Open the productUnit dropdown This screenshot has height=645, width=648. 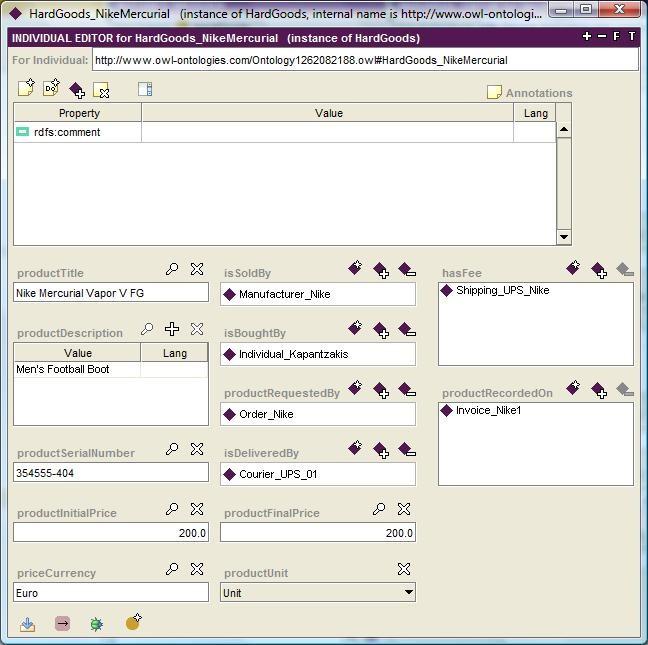(x=409, y=592)
